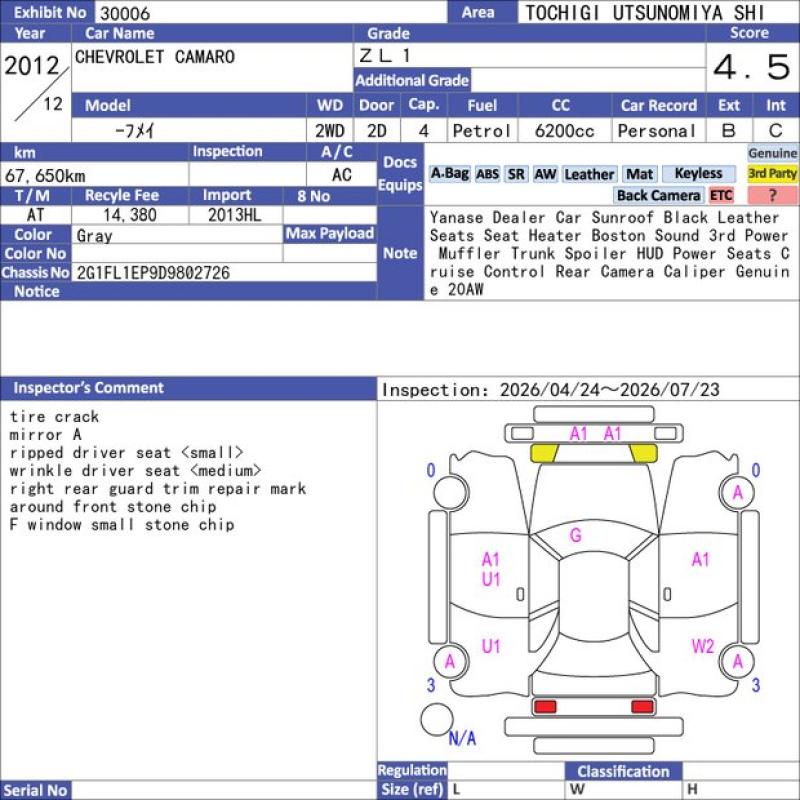Select the inspection date range 2026/04/24～2026/07/23
The image size is (800, 800).
pyautogui.click(x=610, y=390)
